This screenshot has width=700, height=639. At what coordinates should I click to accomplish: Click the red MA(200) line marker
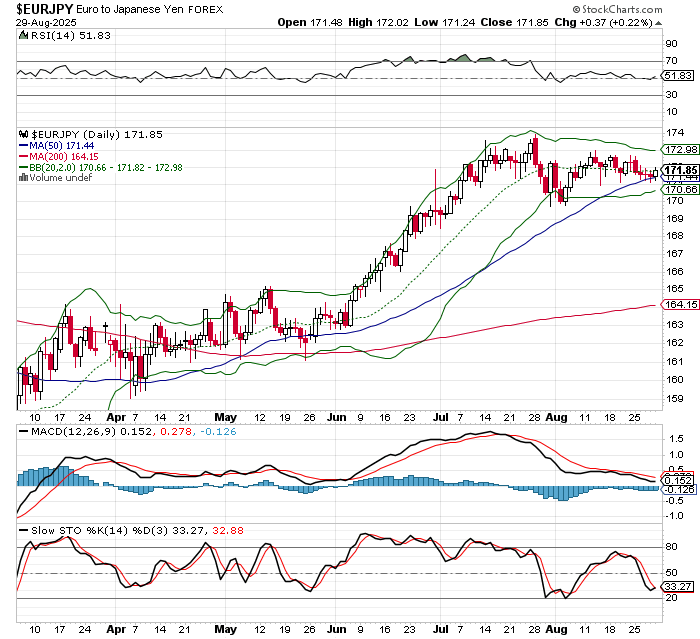coord(25,156)
